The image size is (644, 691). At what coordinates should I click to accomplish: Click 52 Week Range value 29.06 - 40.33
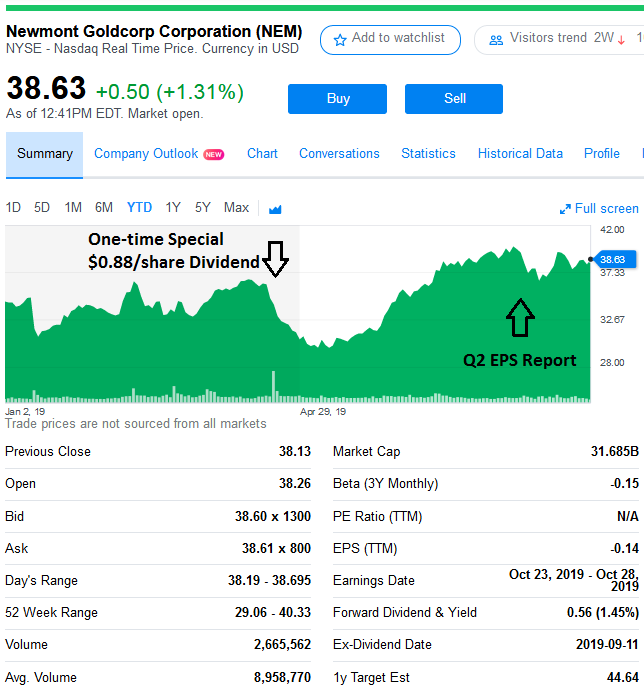[273, 613]
